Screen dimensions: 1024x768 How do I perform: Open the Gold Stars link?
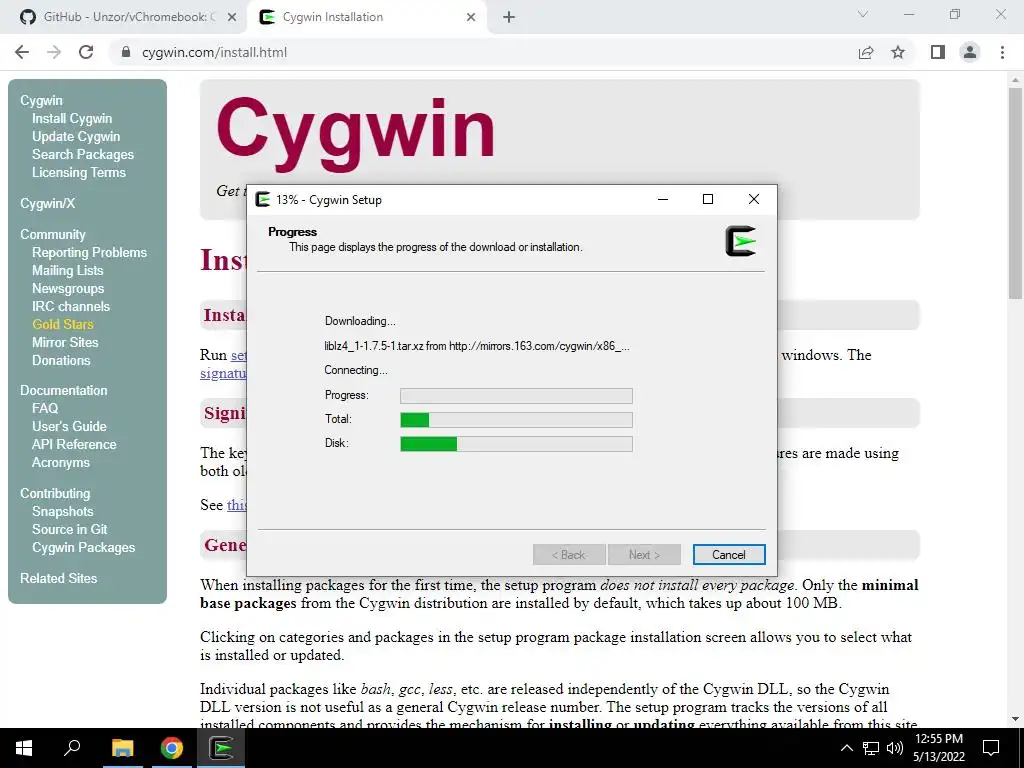[x=63, y=324]
